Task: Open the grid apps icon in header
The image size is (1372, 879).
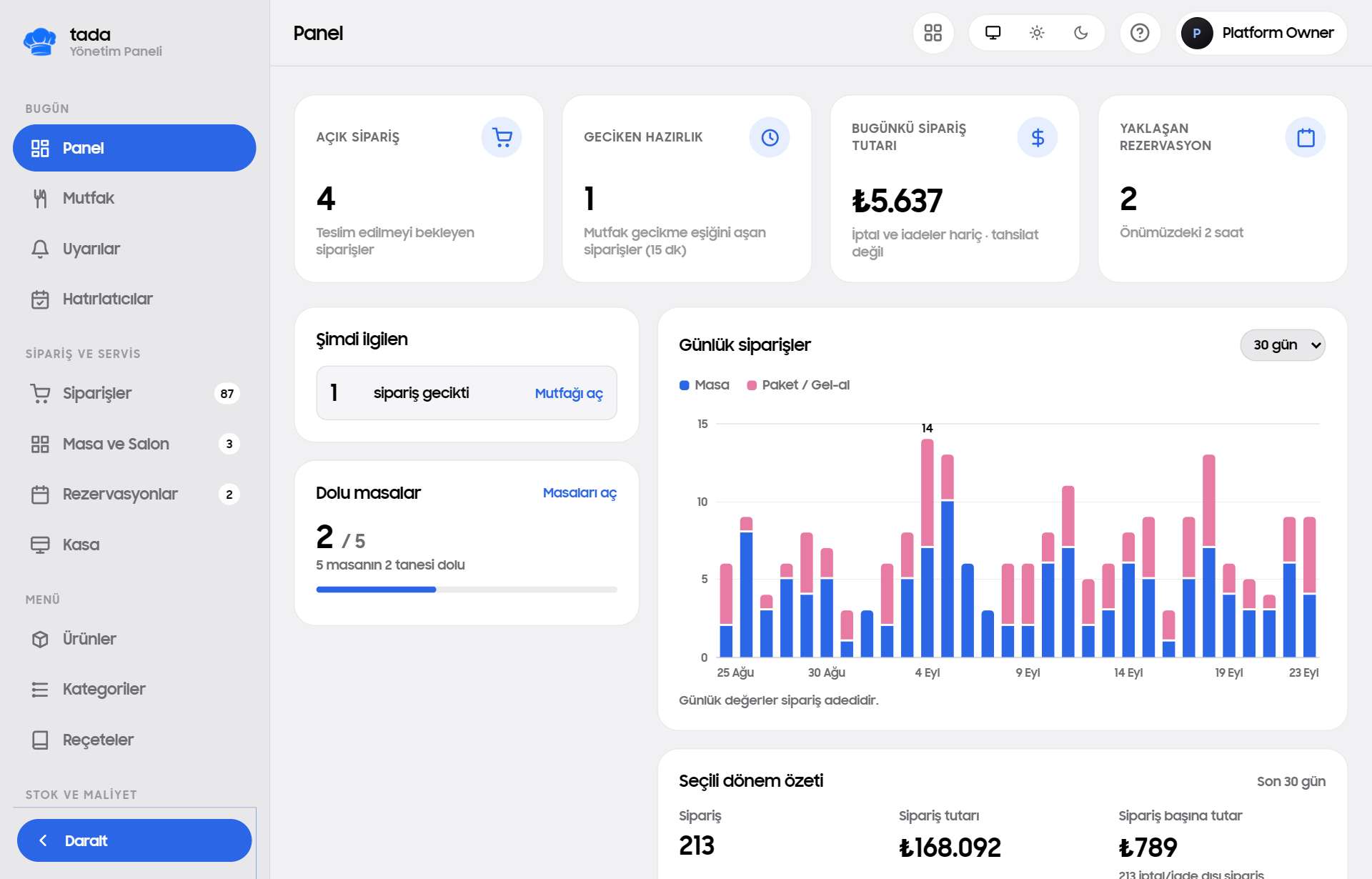Action: 933,33
